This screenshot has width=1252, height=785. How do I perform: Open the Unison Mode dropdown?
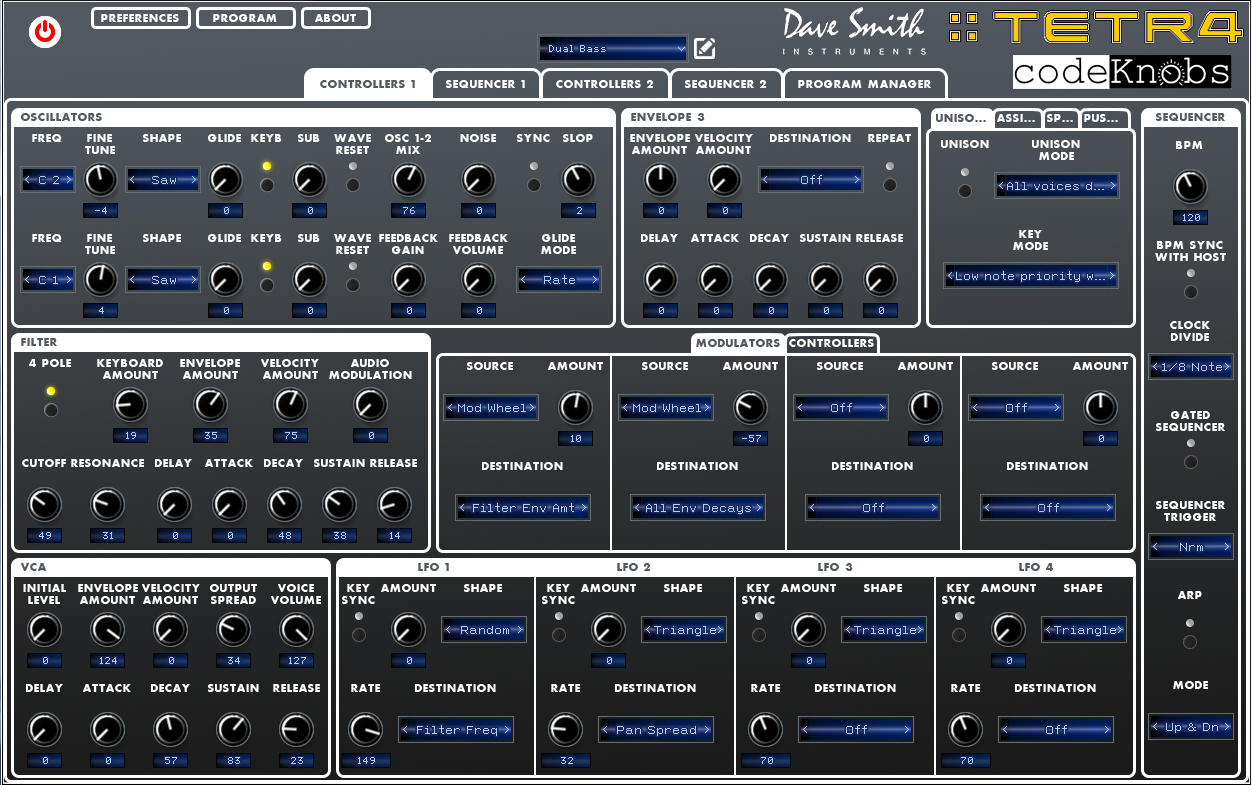pos(1056,186)
